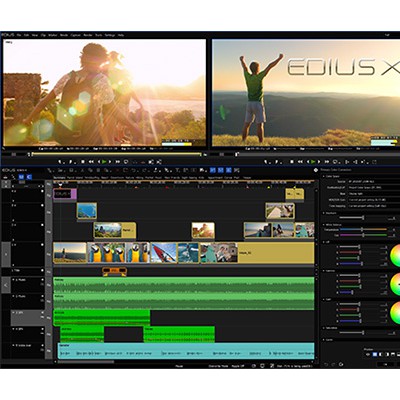Expand the Curve section
400x400 pixels.
[x=323, y=340]
